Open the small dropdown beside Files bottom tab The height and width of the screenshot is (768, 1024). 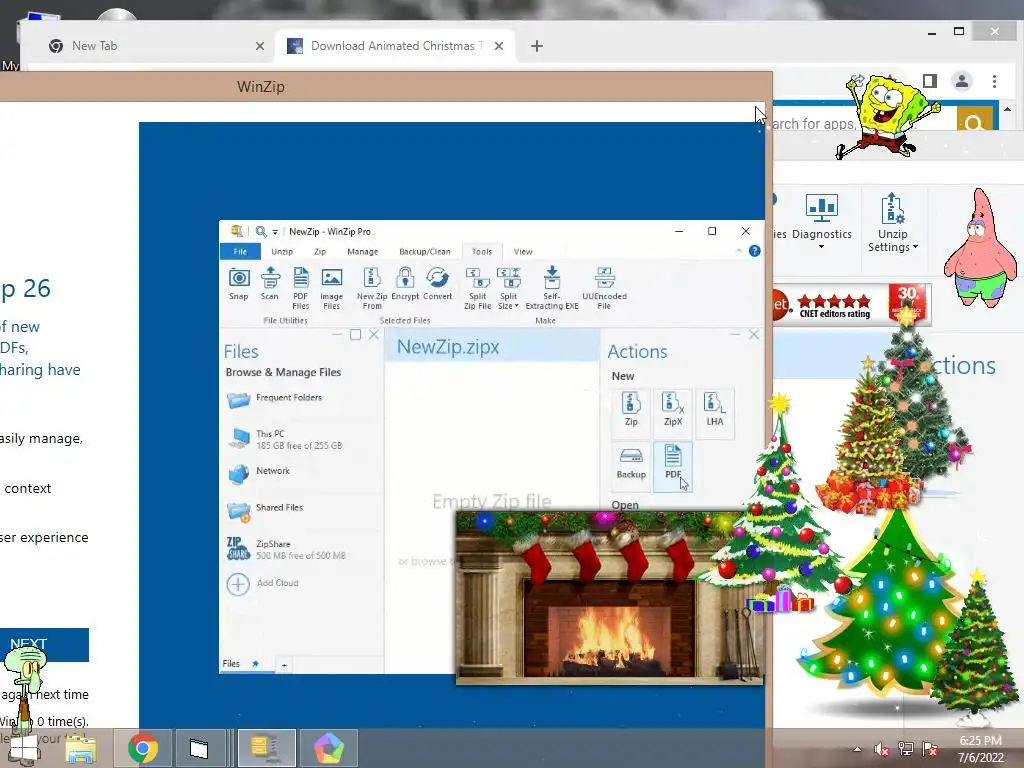(x=284, y=665)
